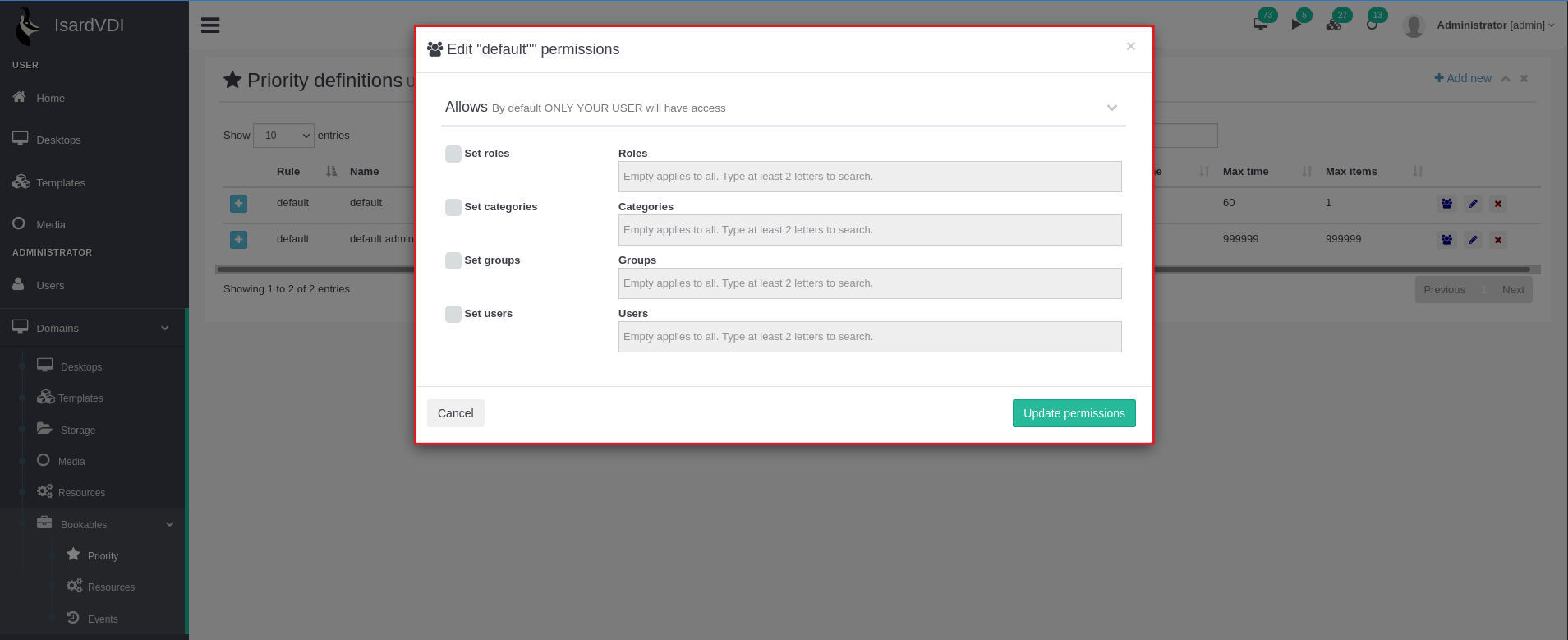Screen dimensions: 1568x640
Task: Collapse the Allows section chevron
Action: click(1112, 108)
